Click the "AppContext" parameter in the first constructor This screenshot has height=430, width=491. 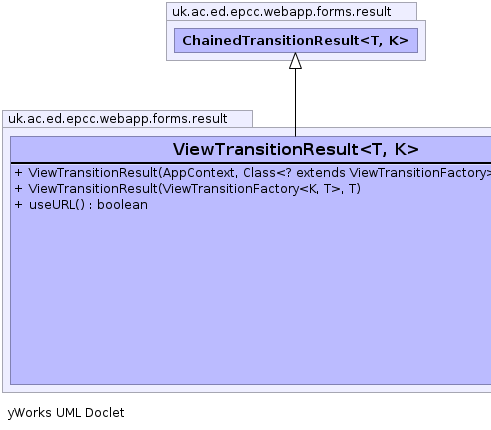click(x=199, y=173)
